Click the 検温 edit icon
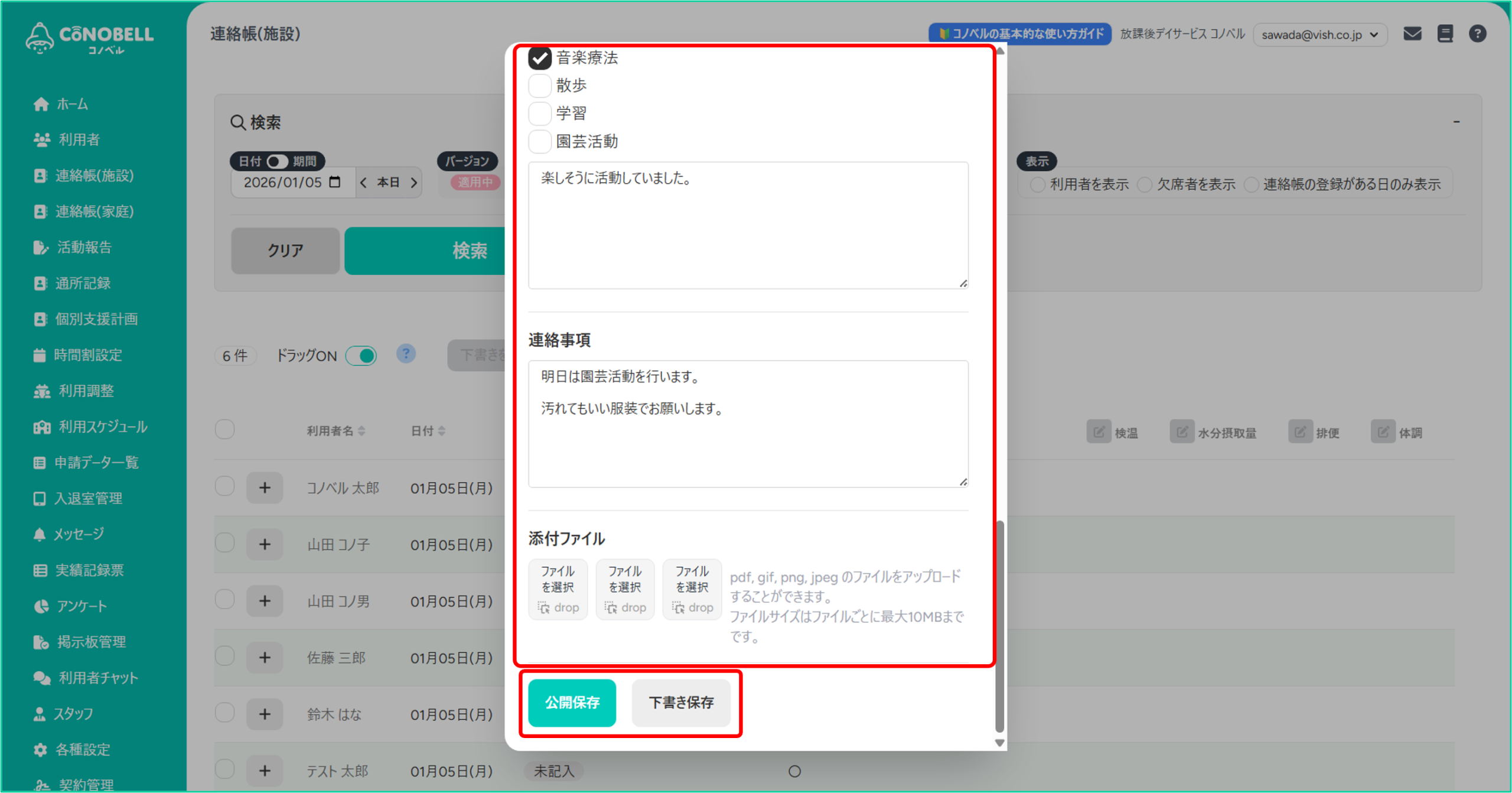 1099,432
